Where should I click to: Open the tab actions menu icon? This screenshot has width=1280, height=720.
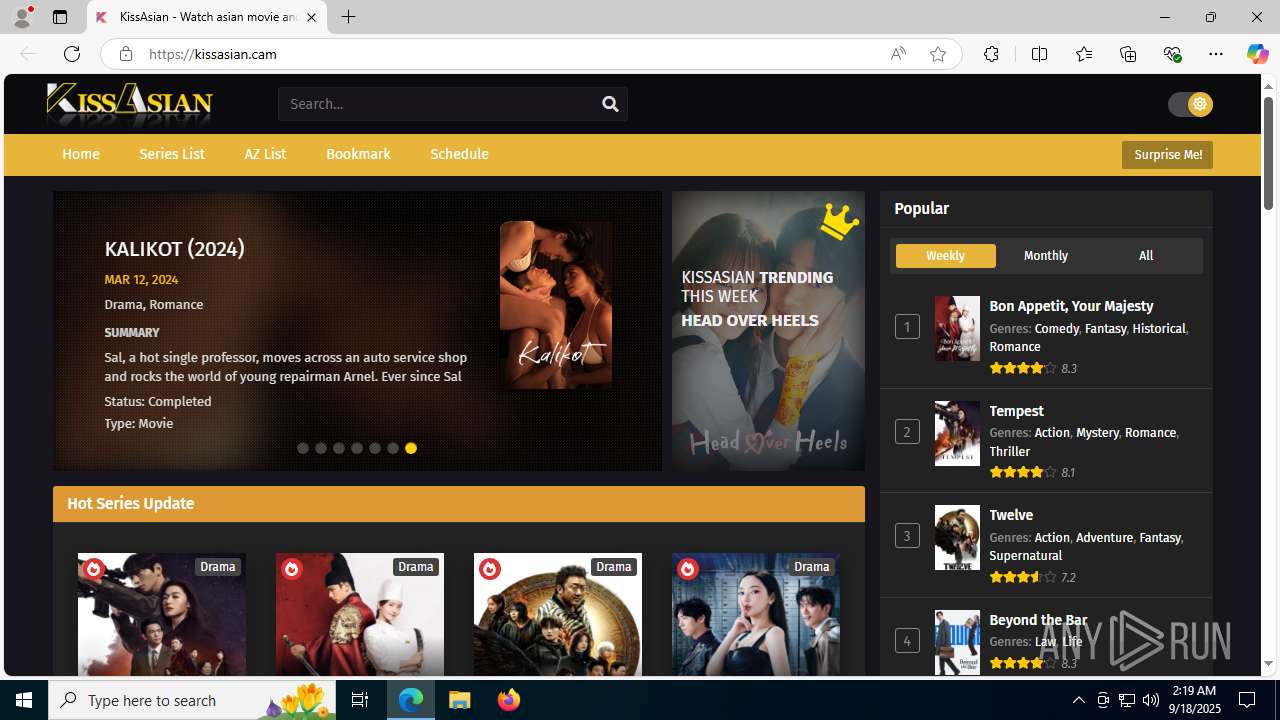60,17
